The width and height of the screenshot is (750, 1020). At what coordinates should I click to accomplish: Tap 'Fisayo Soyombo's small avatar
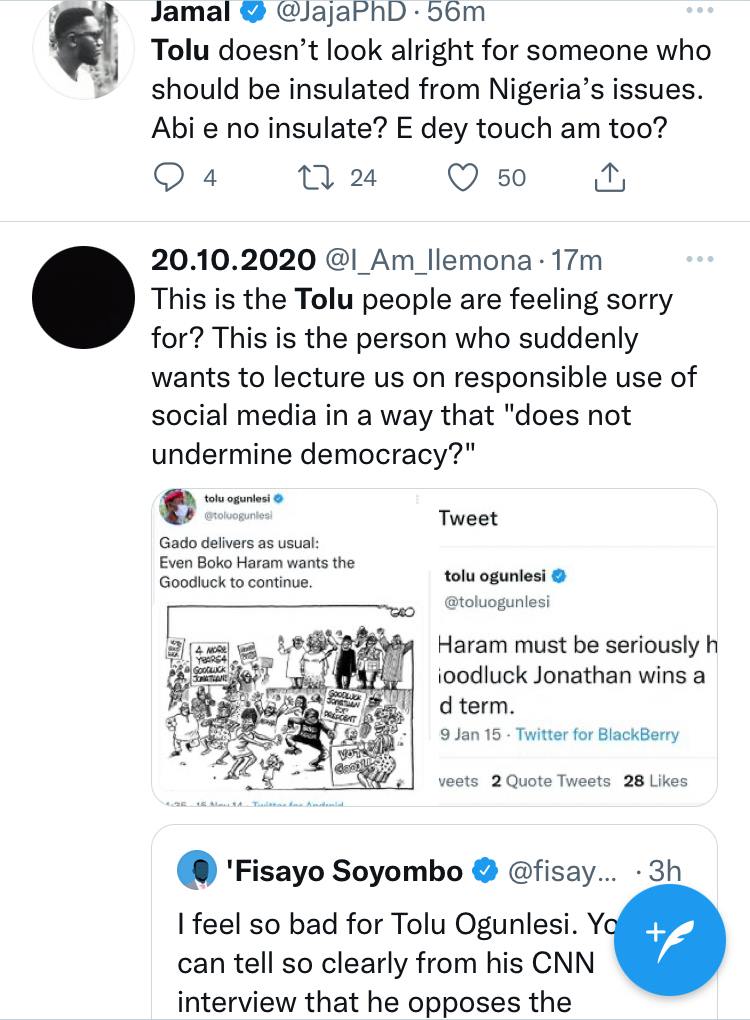197,871
